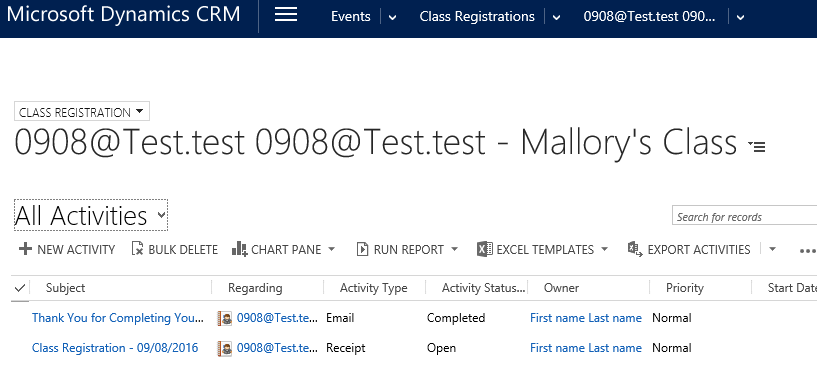Open the Thank You for Completing email

pyautogui.click(x=118, y=318)
